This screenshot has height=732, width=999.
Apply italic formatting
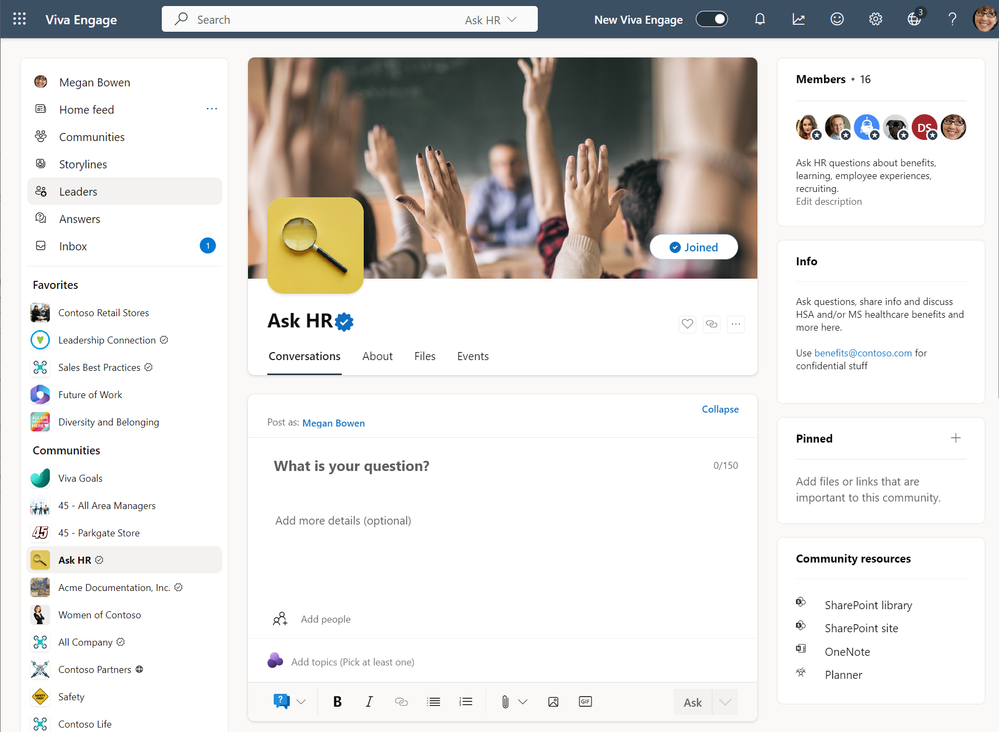click(369, 701)
